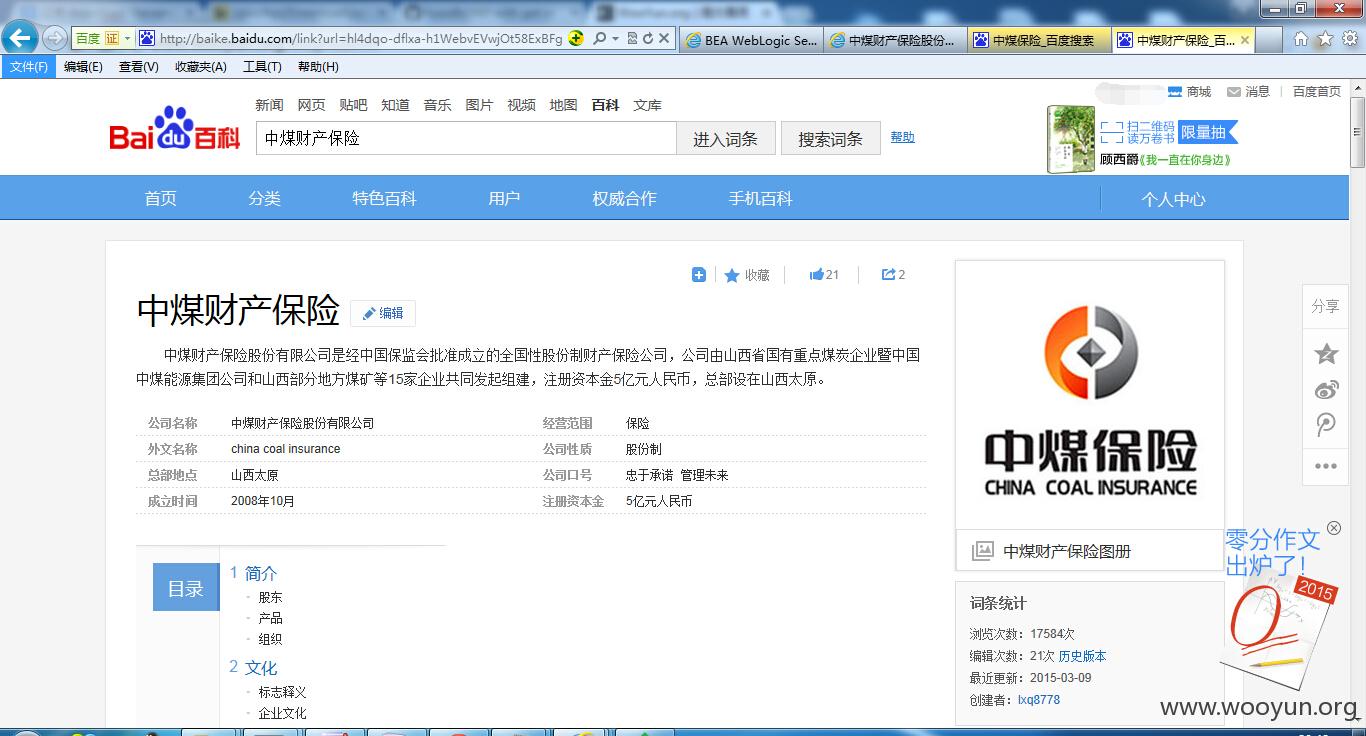The image size is (1366, 736).
Task: Switch to the 中煤财产保险股份... tab
Action: 895,40
